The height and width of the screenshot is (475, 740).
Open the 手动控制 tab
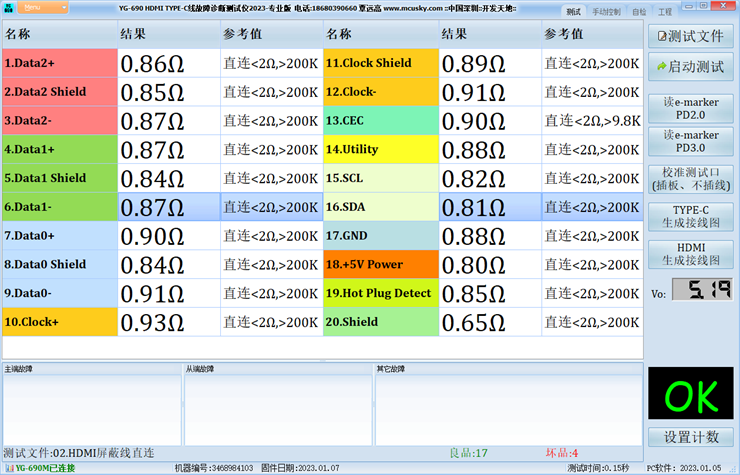[606, 12]
